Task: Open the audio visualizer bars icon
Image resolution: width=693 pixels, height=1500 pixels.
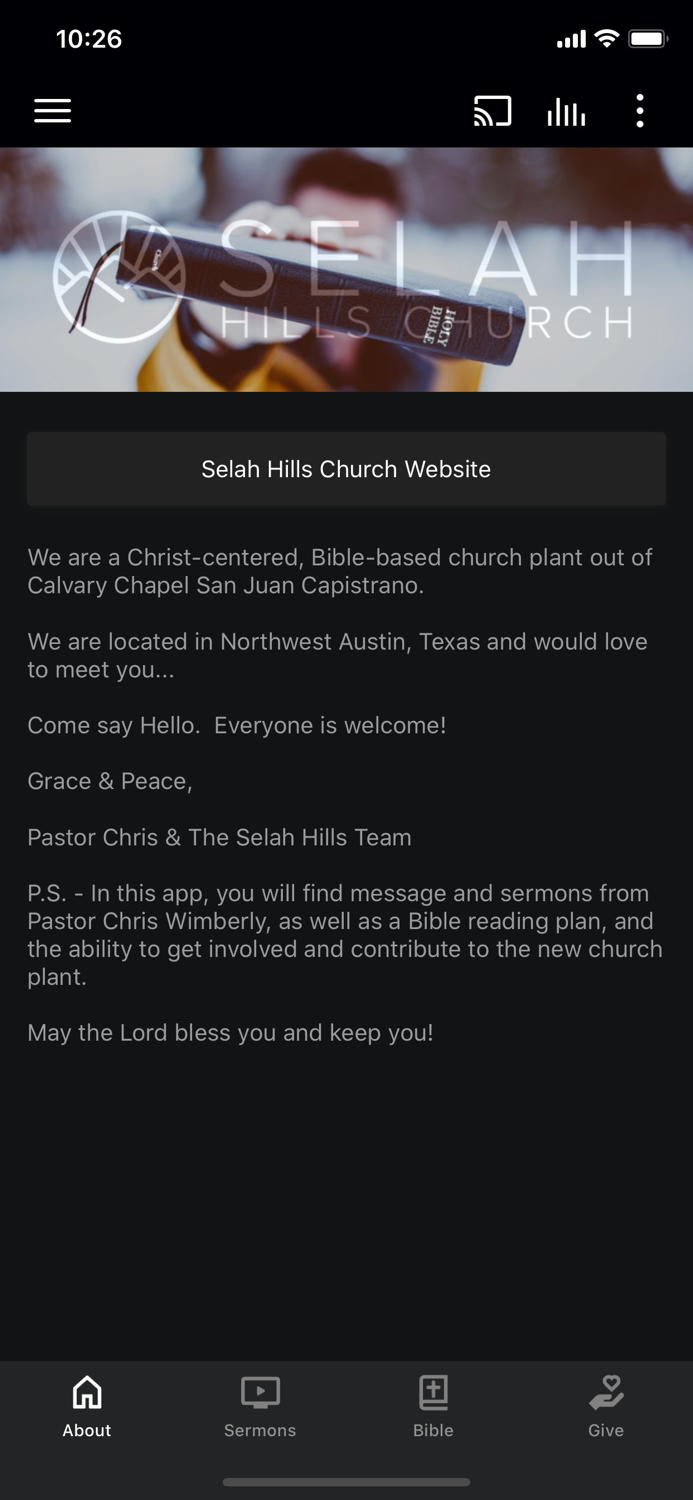Action: coord(566,110)
